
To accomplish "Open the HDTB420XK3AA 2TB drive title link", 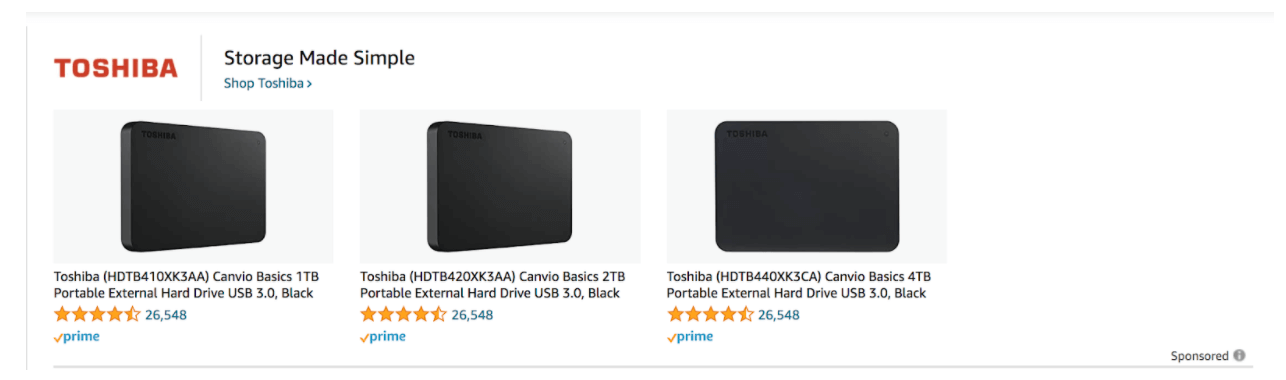I will (493, 284).
